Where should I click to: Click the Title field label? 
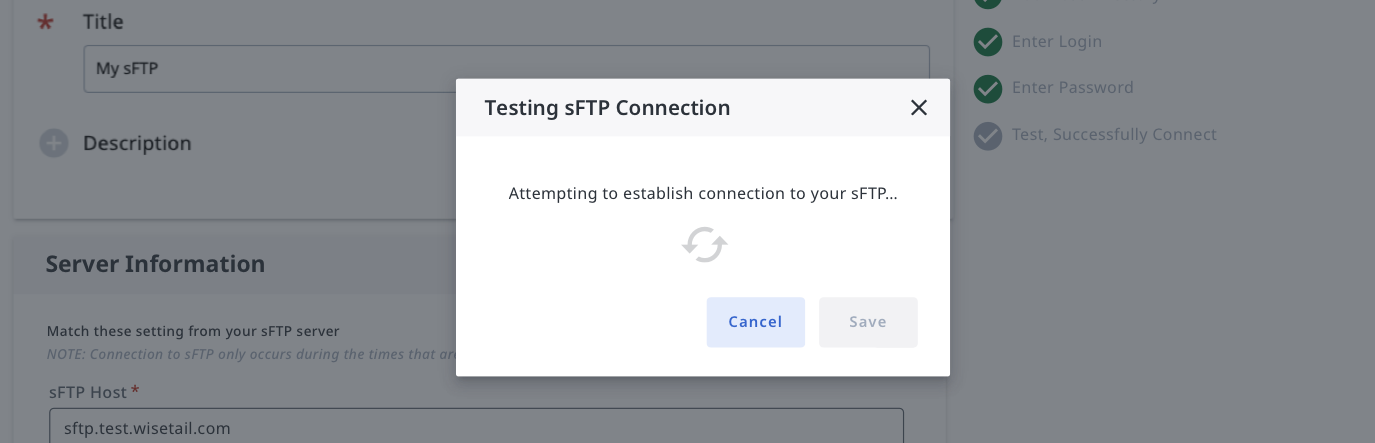pos(103,22)
